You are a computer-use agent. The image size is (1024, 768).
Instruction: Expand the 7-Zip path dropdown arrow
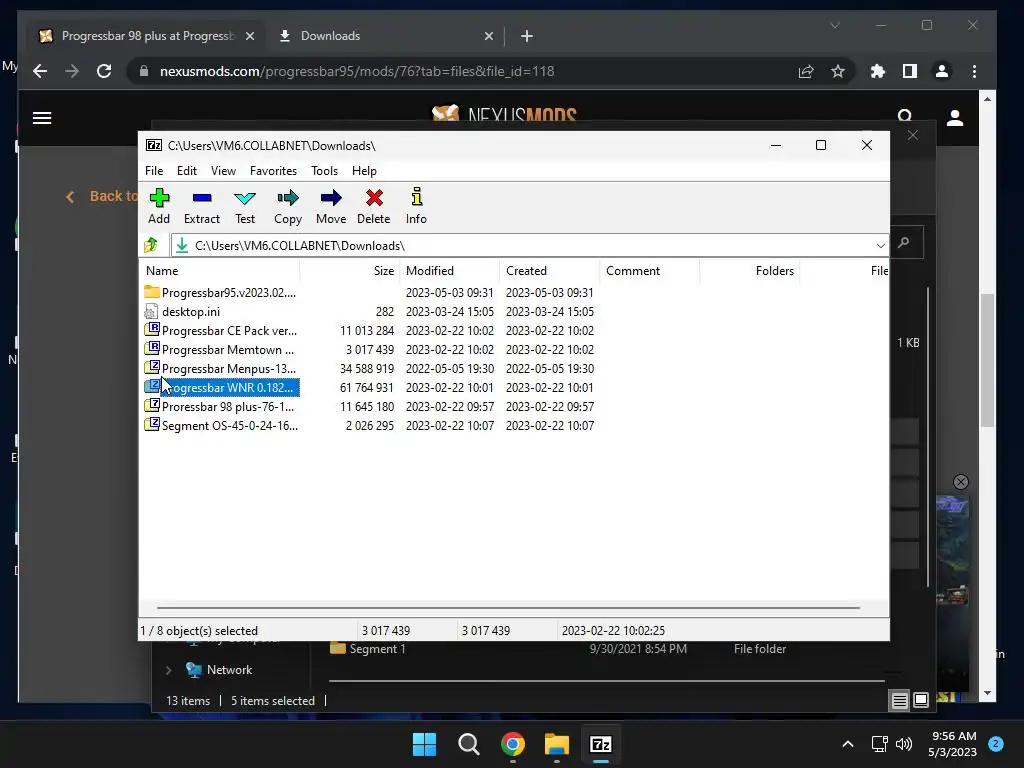tap(880, 246)
